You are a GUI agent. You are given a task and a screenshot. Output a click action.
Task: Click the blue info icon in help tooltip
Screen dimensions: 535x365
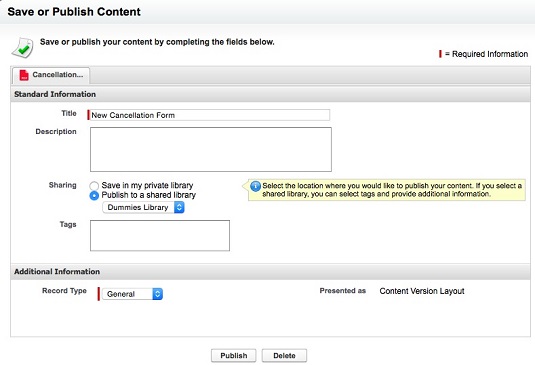[255, 186]
